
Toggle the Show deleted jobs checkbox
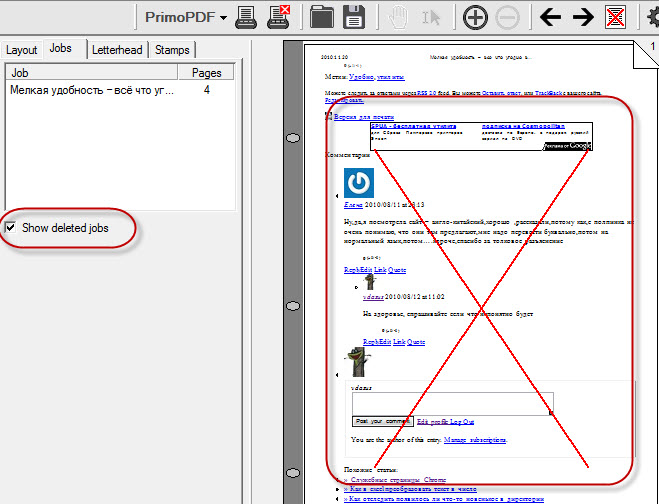(x=11, y=228)
